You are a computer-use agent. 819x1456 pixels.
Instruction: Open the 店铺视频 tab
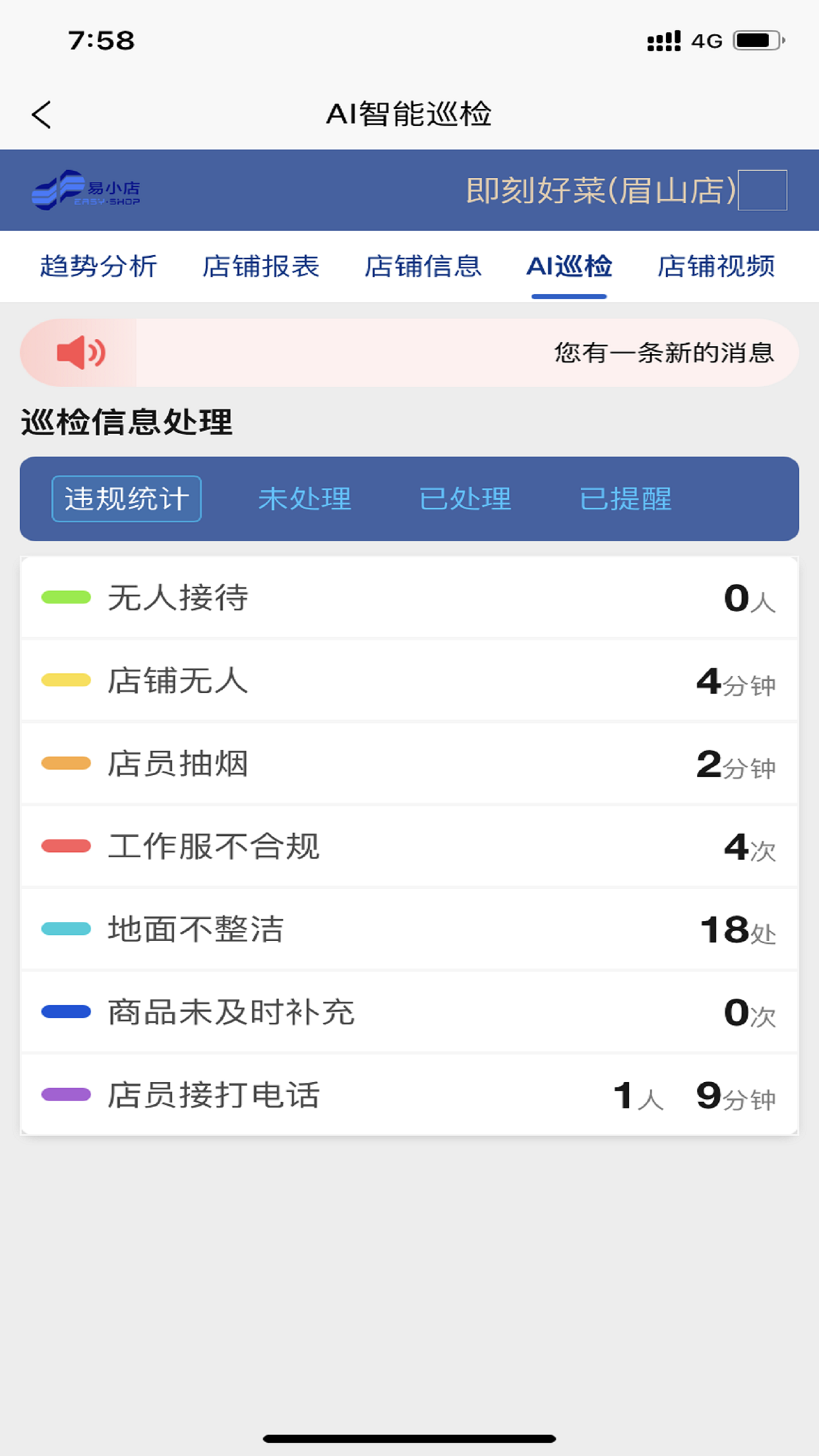coord(716,266)
